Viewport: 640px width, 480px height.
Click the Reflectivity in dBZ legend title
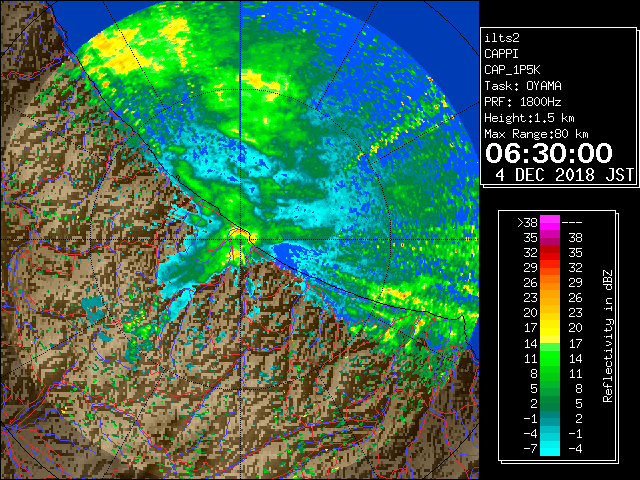(x=608, y=336)
